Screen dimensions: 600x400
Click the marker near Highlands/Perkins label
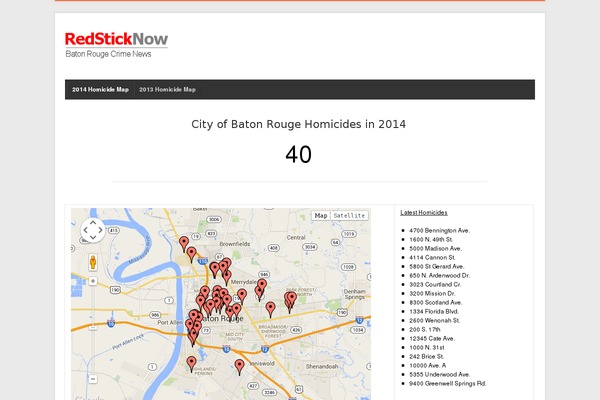click(191, 364)
